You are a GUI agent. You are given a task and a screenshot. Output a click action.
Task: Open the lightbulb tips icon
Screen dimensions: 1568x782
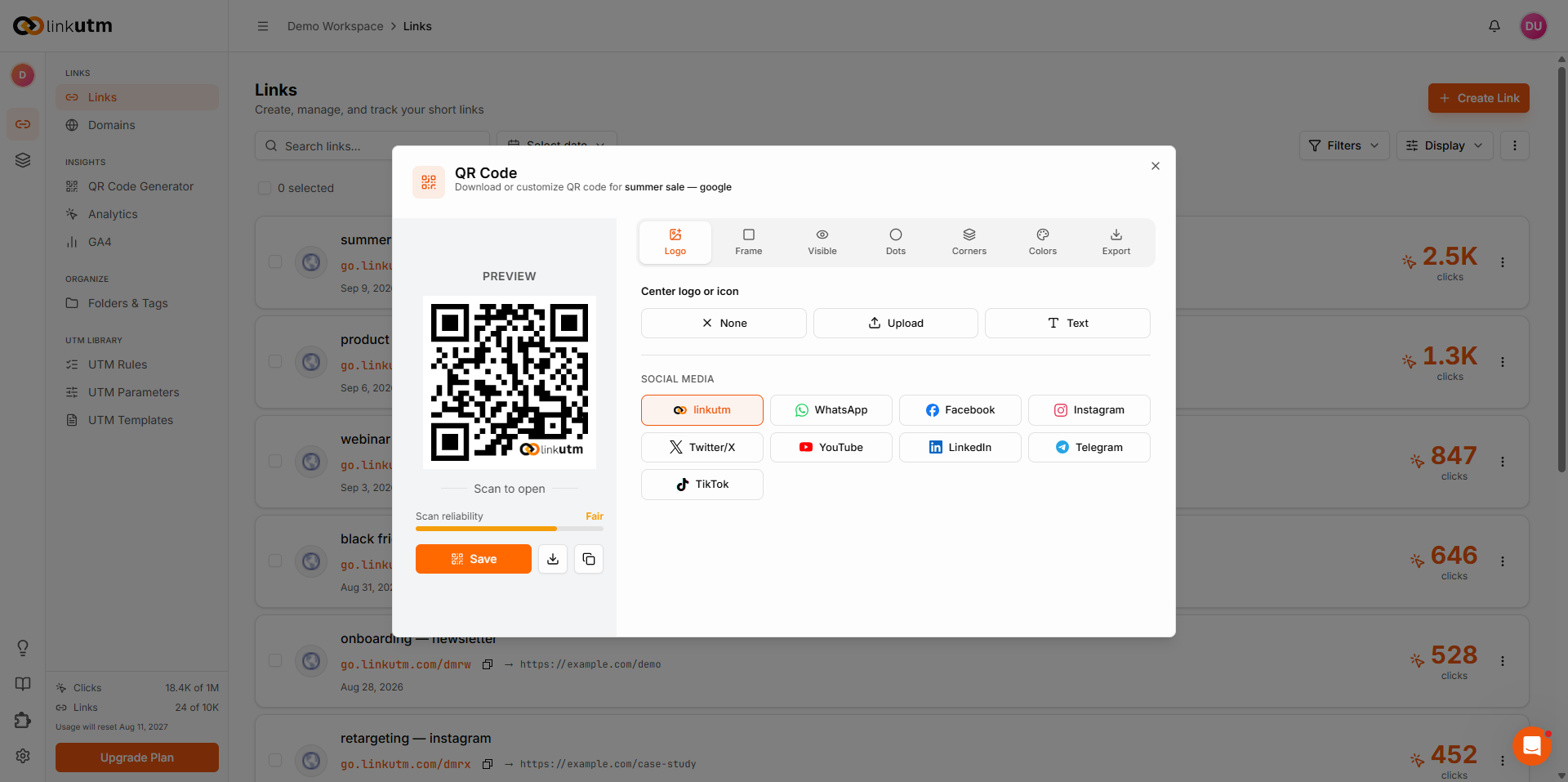pos(23,648)
